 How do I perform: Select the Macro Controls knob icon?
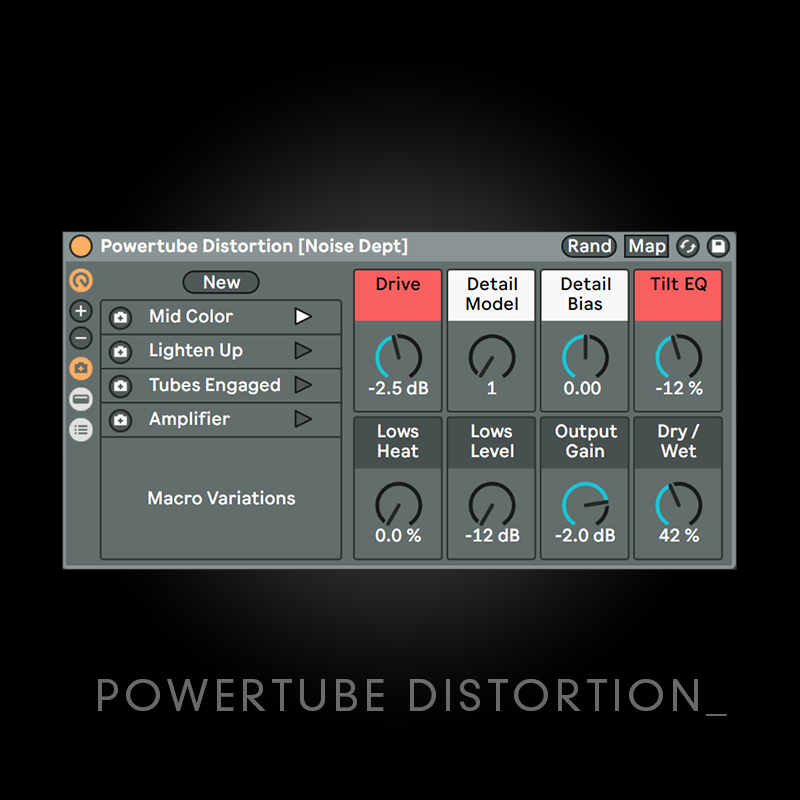coord(81,281)
